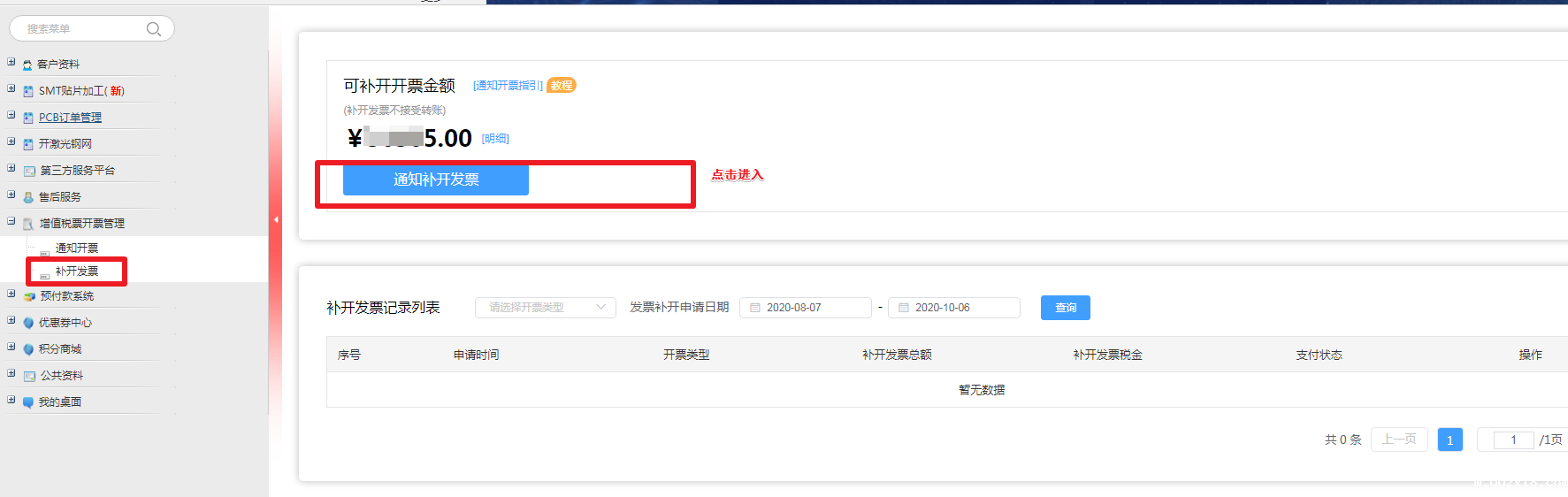Open the 请选择开票类型 dropdown
The width and height of the screenshot is (1568, 497).
545,308
